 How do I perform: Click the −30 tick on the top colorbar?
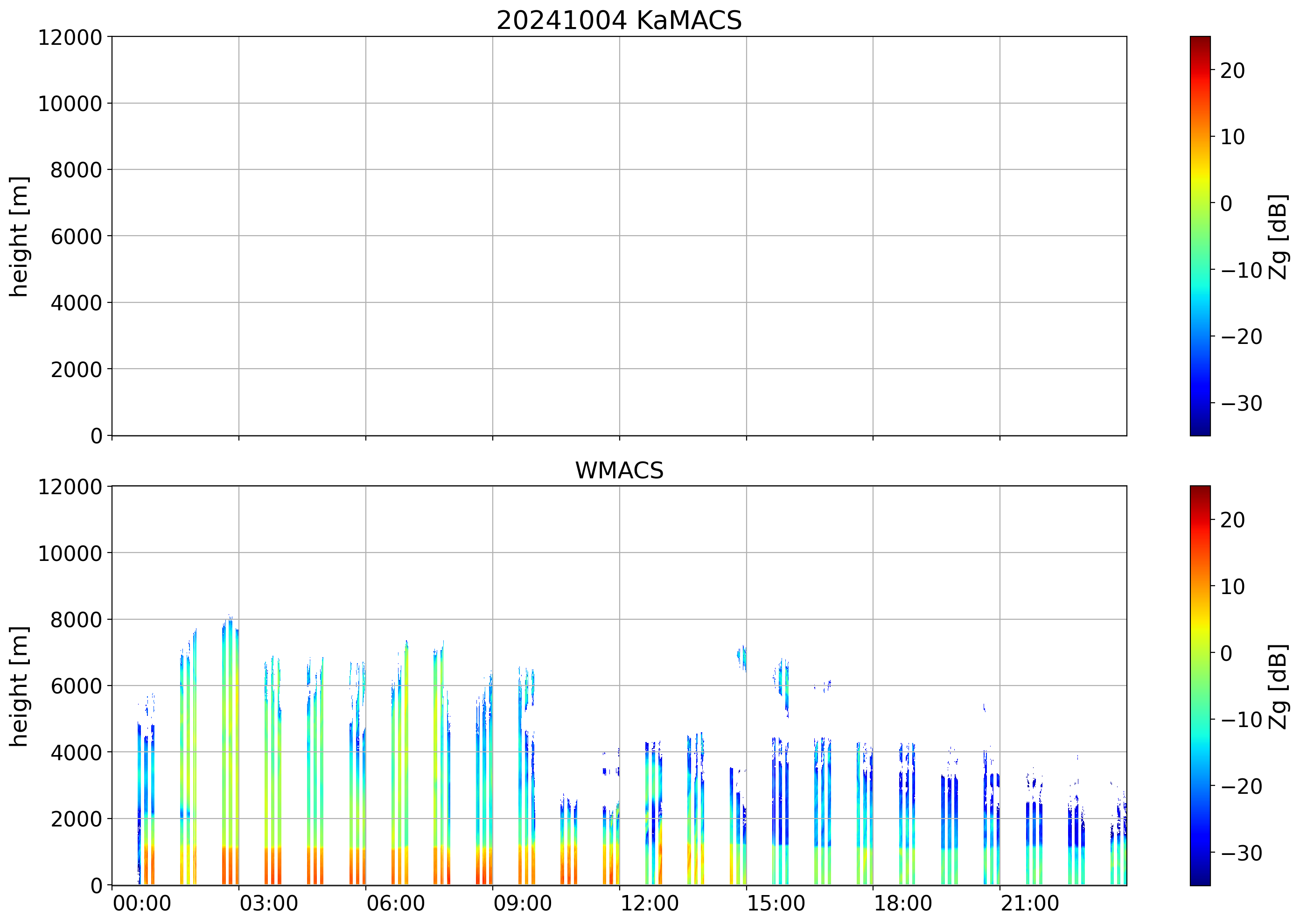coord(1241,403)
